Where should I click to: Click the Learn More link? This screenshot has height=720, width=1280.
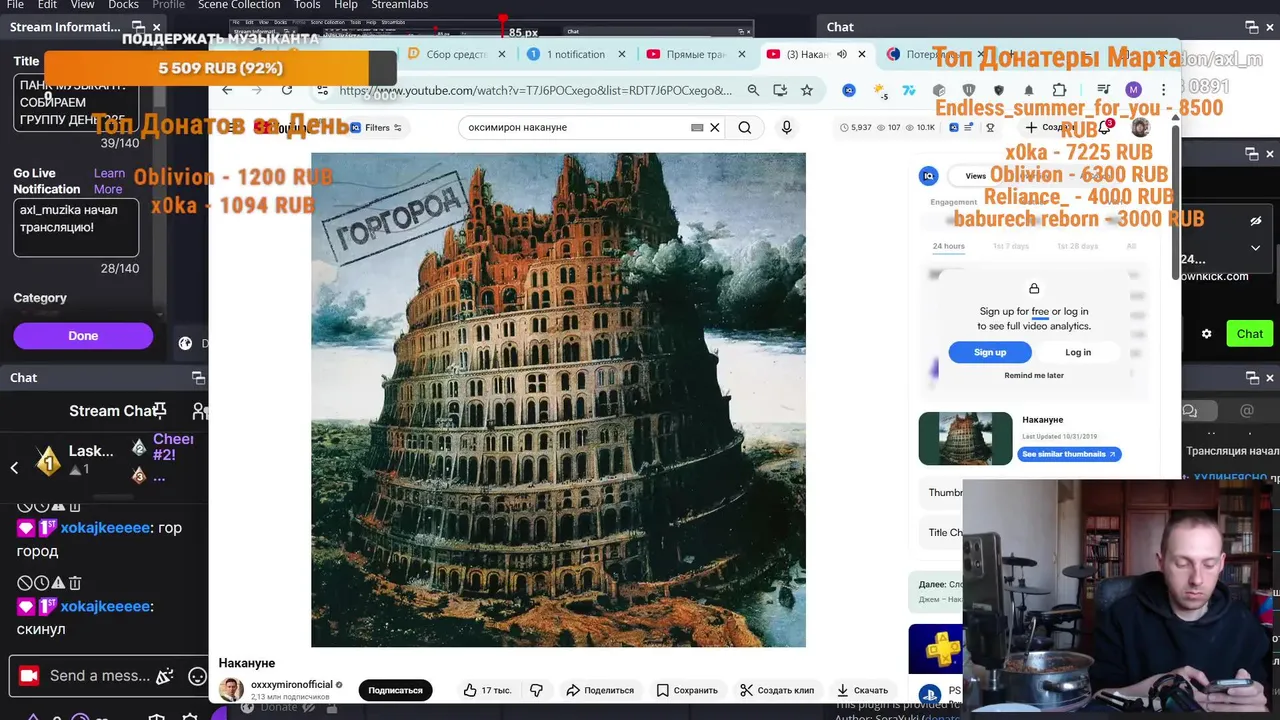109,181
